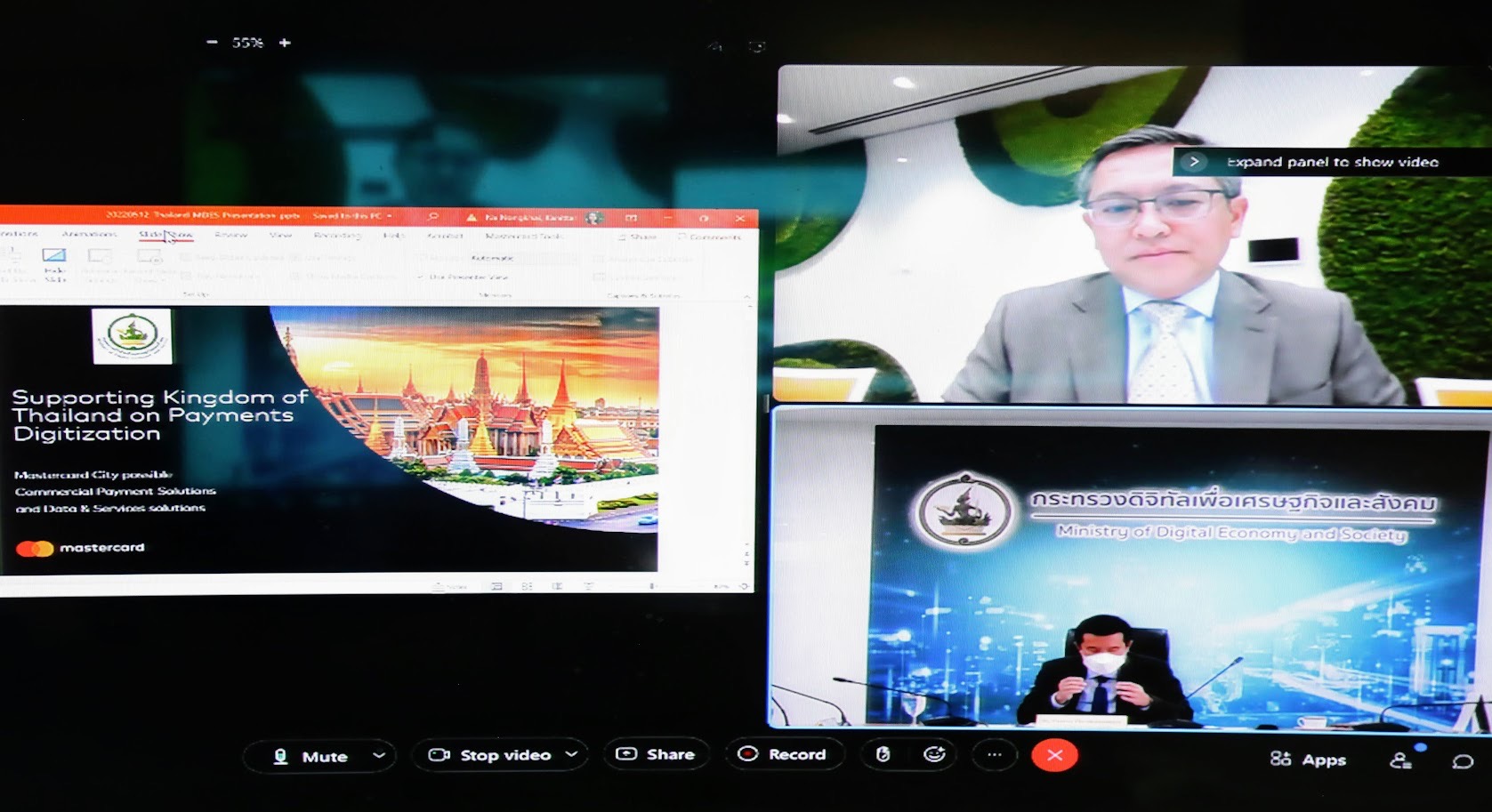Expand video options arrow beside Stop video
Image resolution: width=1492 pixels, height=812 pixels.
pos(572,754)
